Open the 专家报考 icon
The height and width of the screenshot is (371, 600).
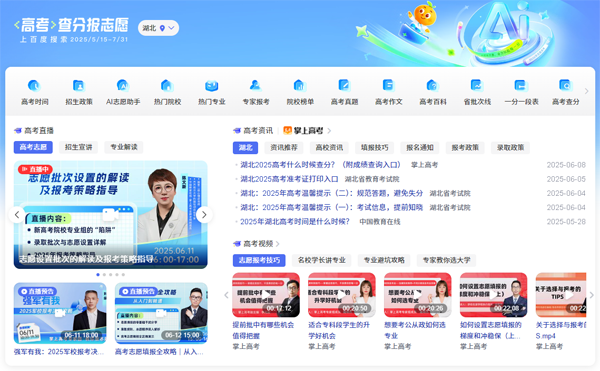256,86
